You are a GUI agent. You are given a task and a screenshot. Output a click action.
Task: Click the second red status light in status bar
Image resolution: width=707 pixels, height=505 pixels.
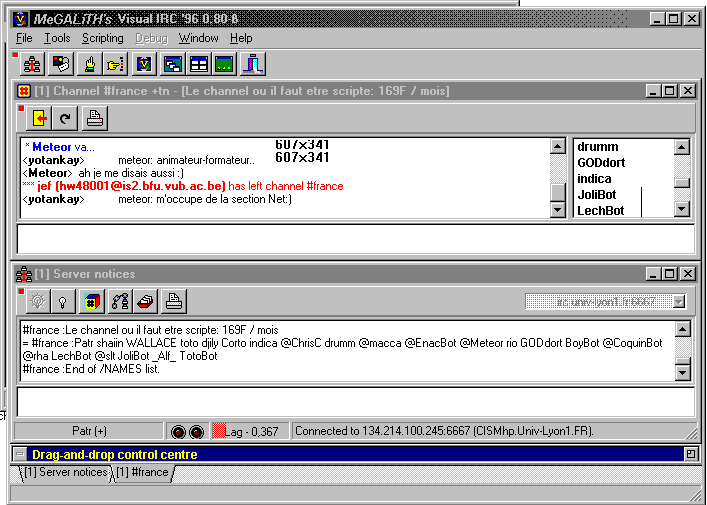[196, 432]
